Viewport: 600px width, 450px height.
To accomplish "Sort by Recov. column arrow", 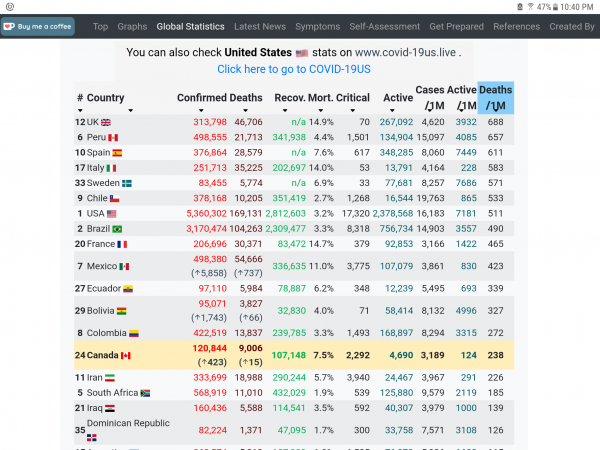I will coord(301,110).
